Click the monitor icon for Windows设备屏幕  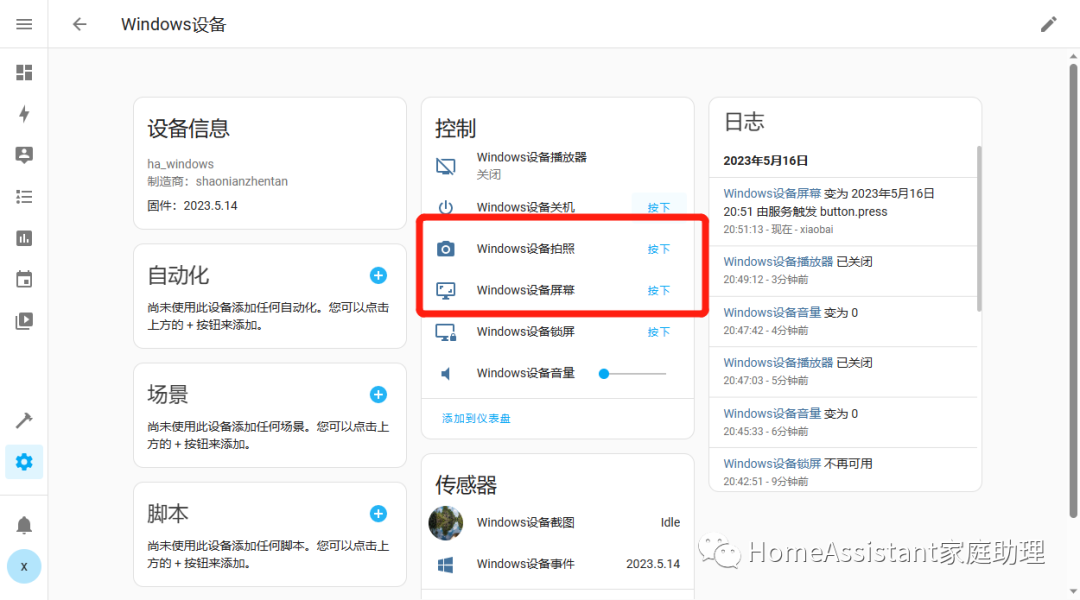pos(446,290)
